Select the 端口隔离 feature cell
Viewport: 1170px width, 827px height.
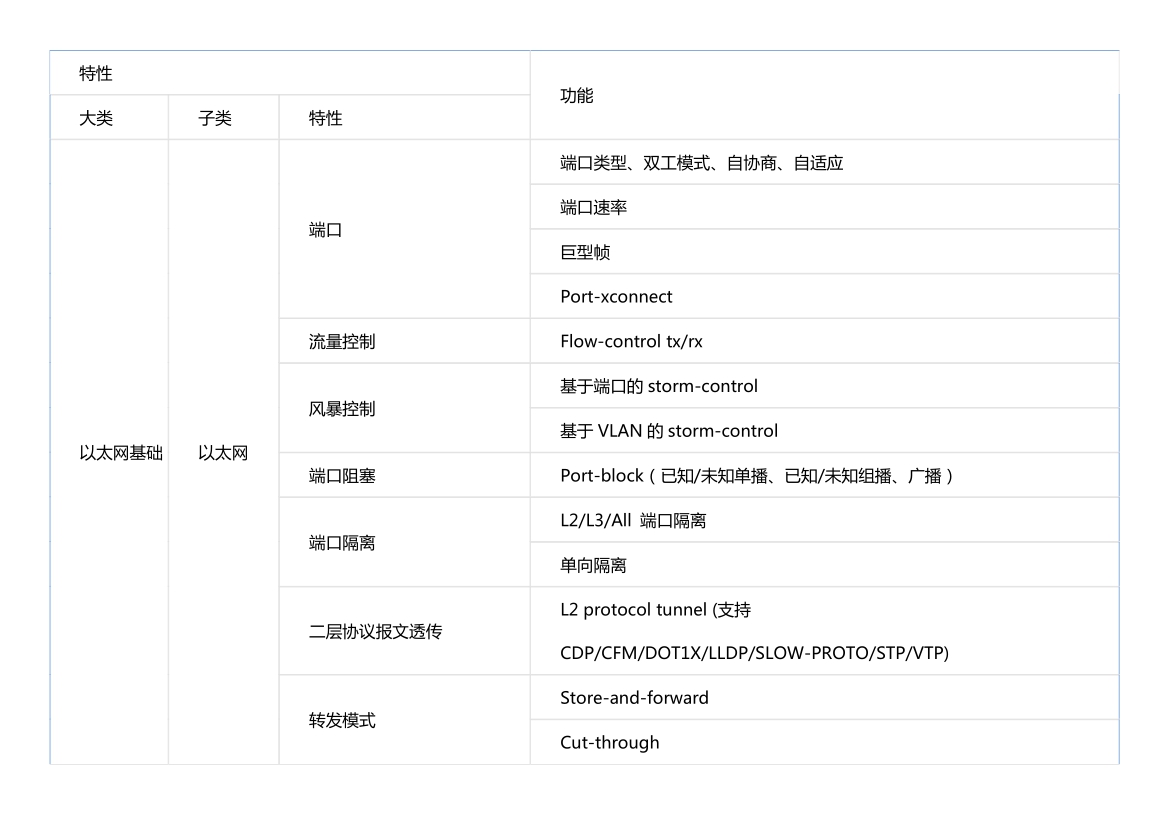tap(404, 543)
